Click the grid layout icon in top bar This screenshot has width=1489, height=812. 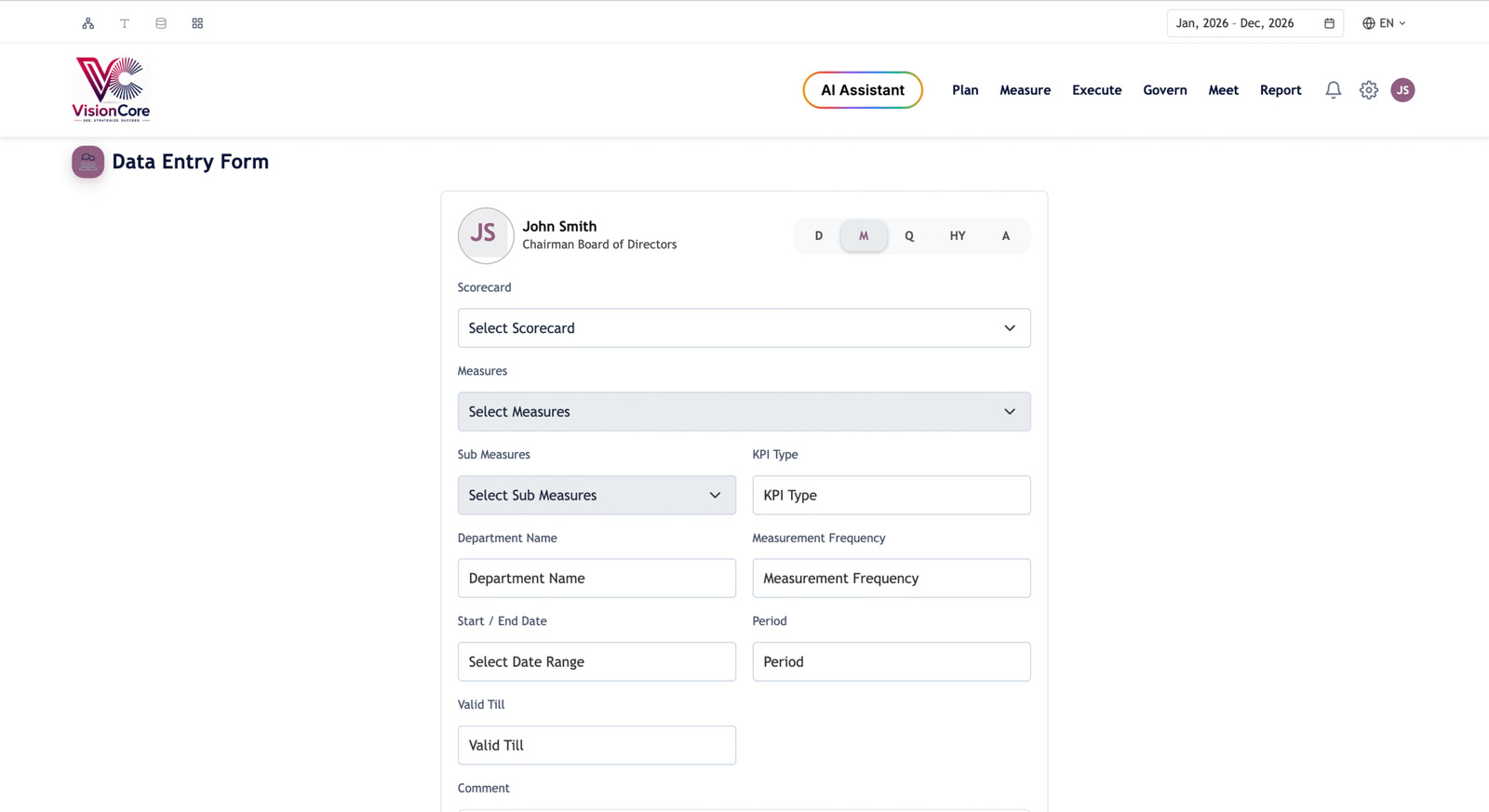(197, 23)
